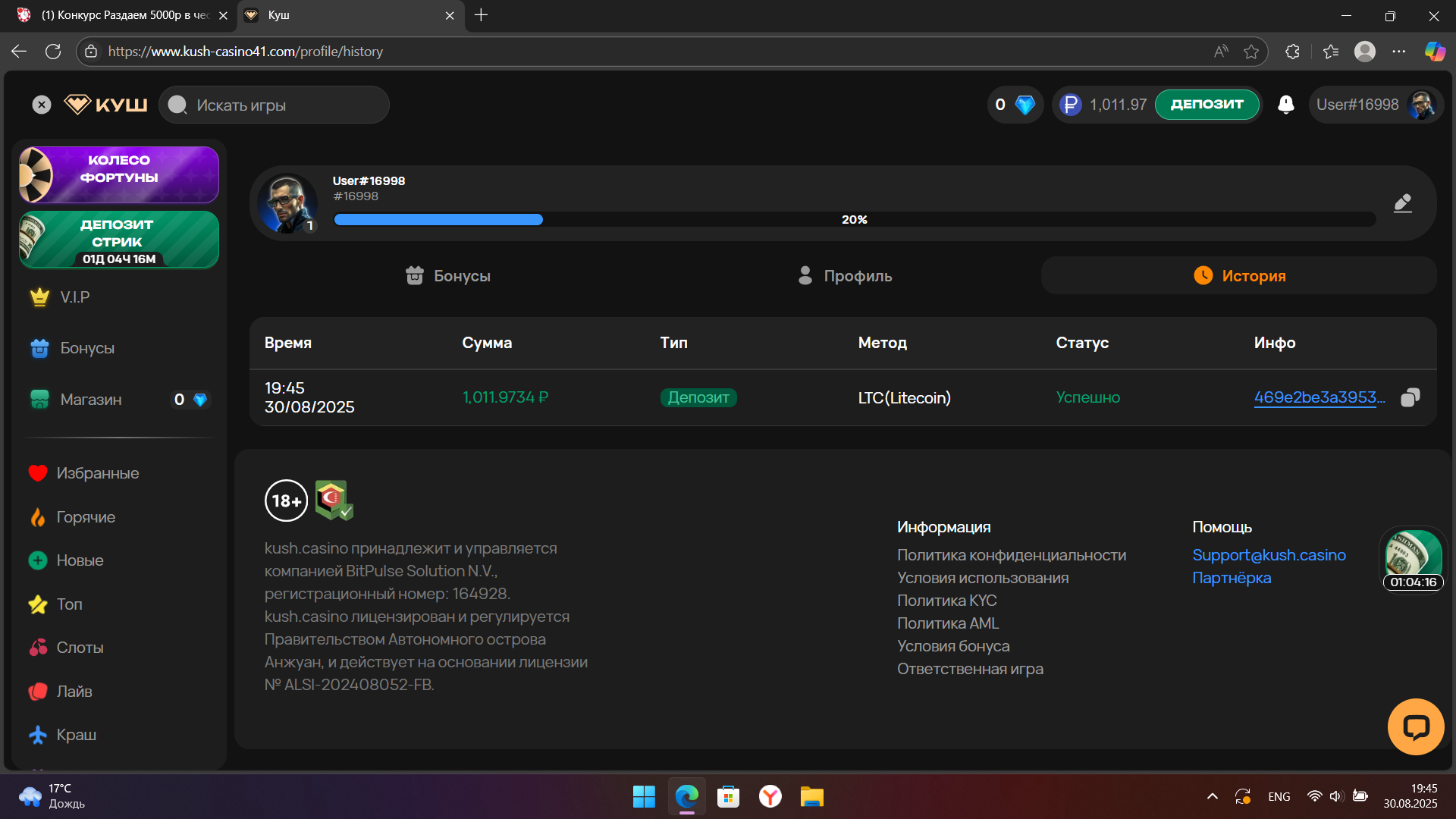Open notifications bell icon
1456x819 pixels.
(x=1285, y=105)
